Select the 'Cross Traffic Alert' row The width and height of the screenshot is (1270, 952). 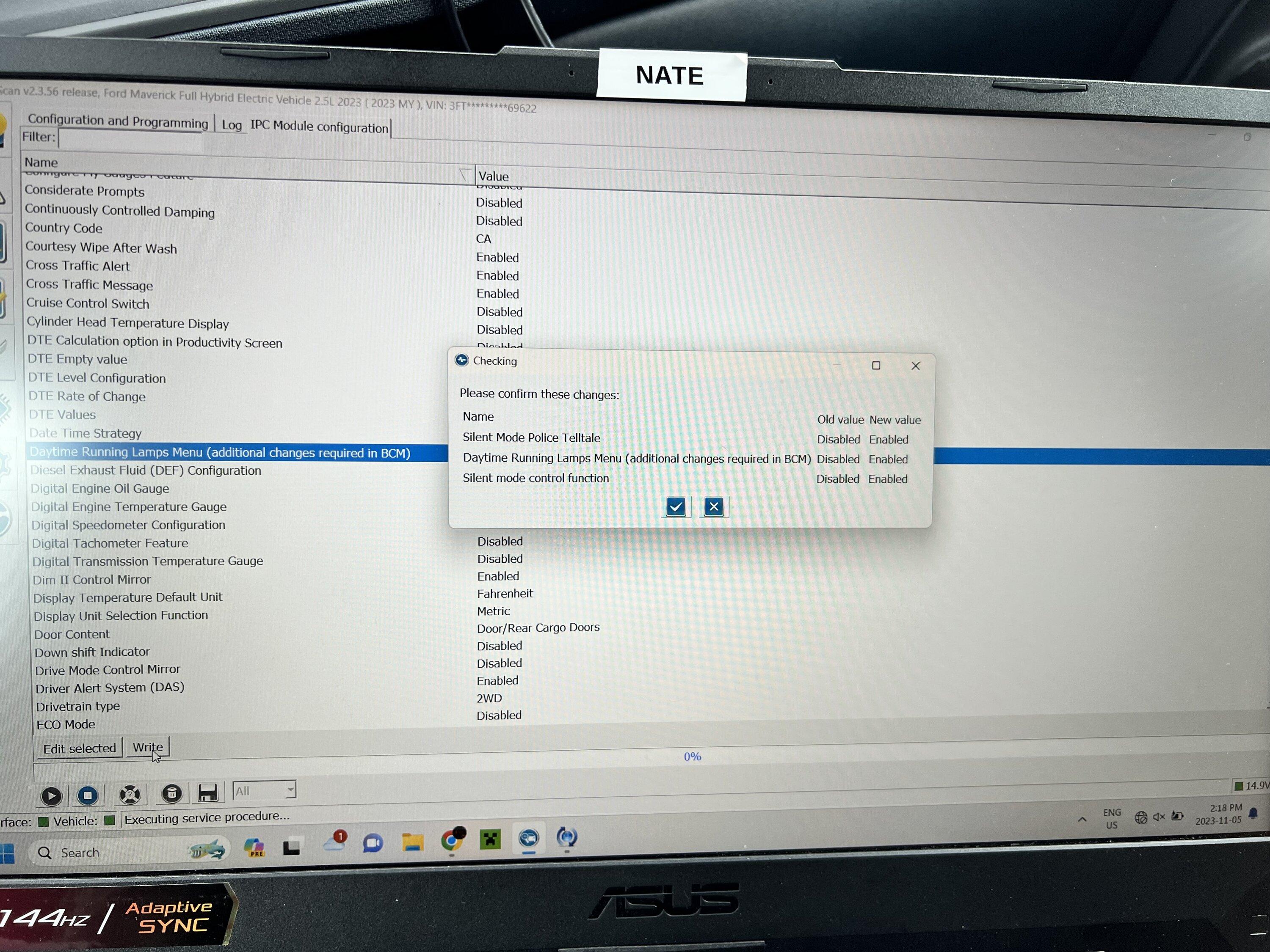tap(78, 266)
